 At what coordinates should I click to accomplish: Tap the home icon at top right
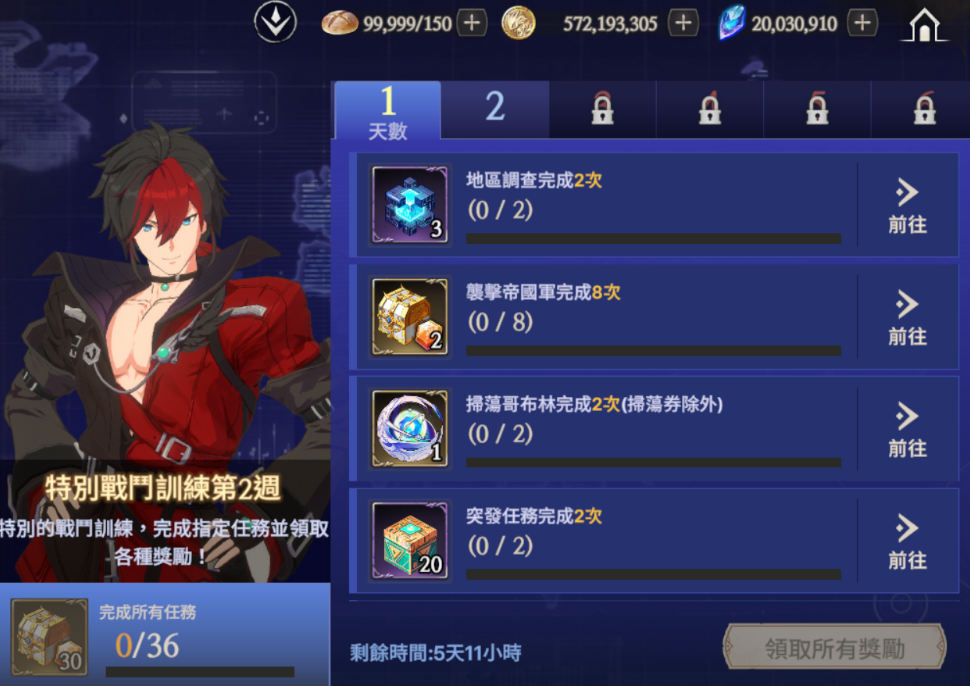click(924, 25)
